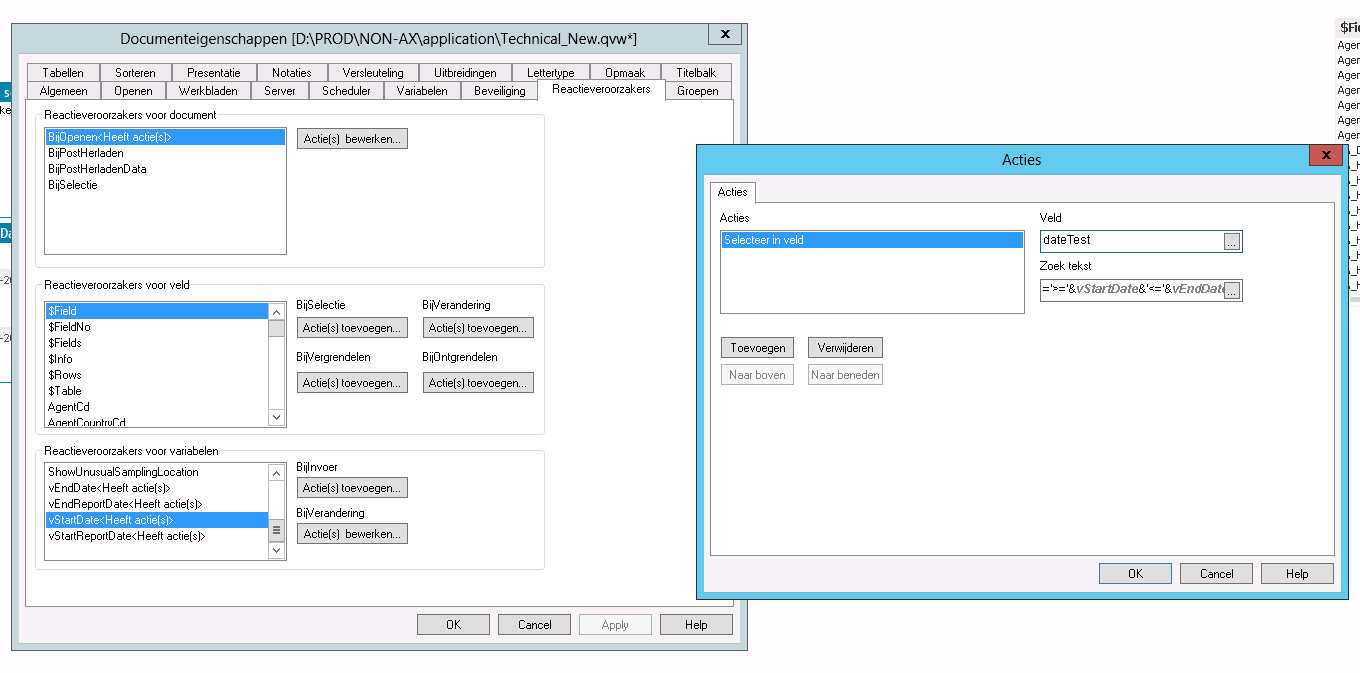Screen dimensions: 1360x673
Task: Click Toevoegen button in Acties dialog
Action: (758, 348)
